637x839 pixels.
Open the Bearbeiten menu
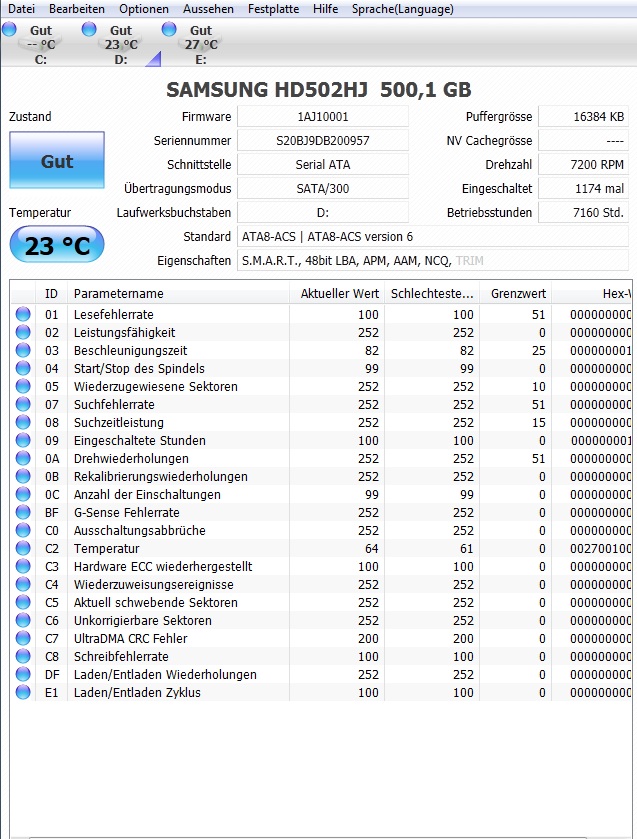(77, 9)
